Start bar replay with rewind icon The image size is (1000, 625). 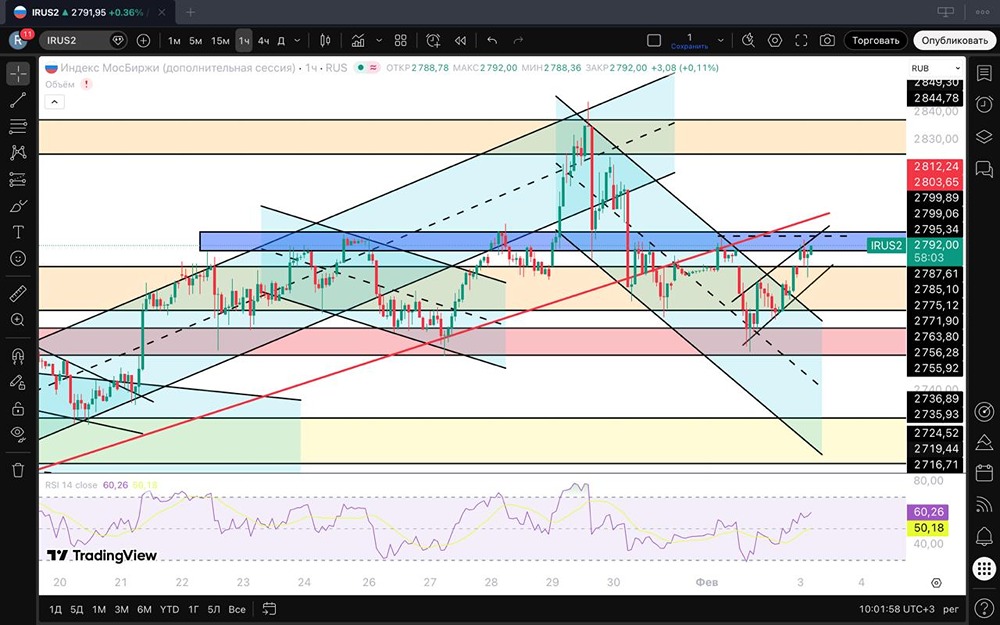pyautogui.click(x=460, y=40)
